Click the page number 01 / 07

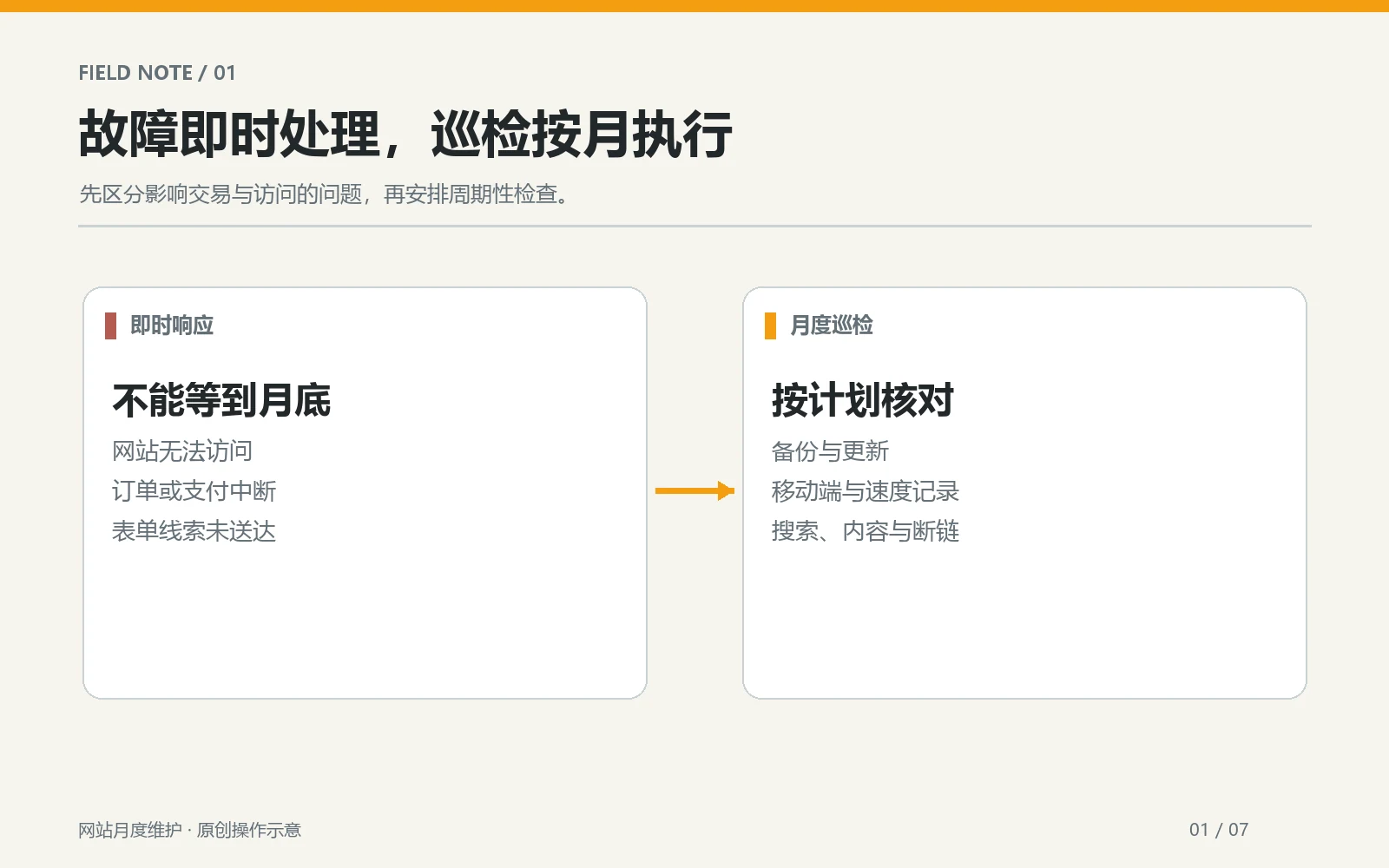[x=1219, y=830]
